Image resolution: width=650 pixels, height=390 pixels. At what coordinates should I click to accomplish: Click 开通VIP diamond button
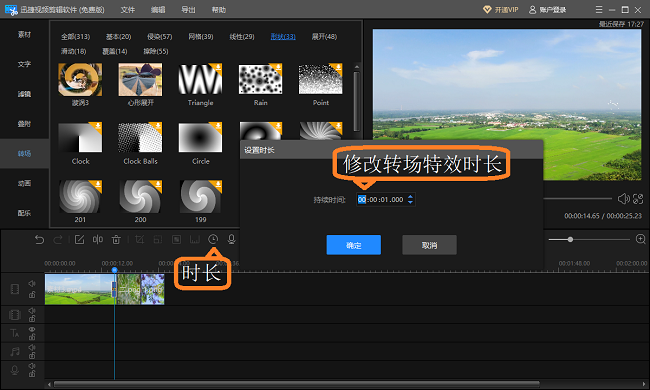(x=501, y=10)
